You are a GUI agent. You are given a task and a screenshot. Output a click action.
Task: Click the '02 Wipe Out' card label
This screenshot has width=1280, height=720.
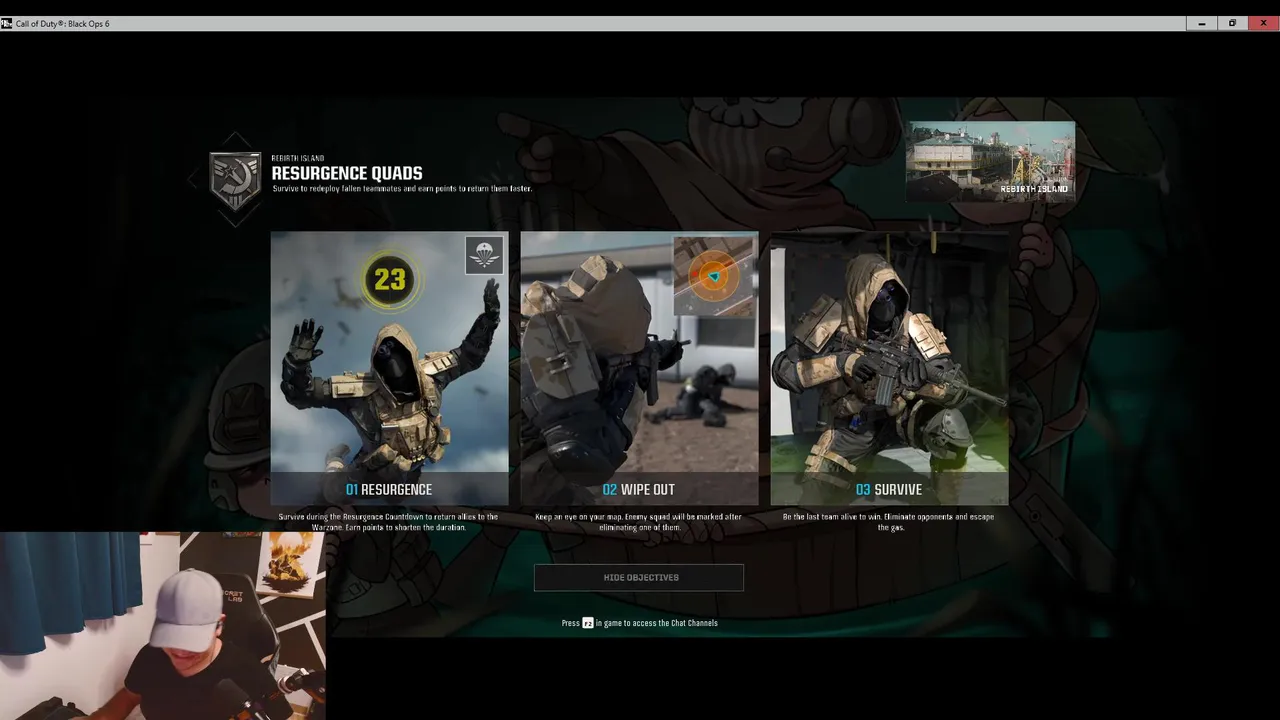(639, 490)
